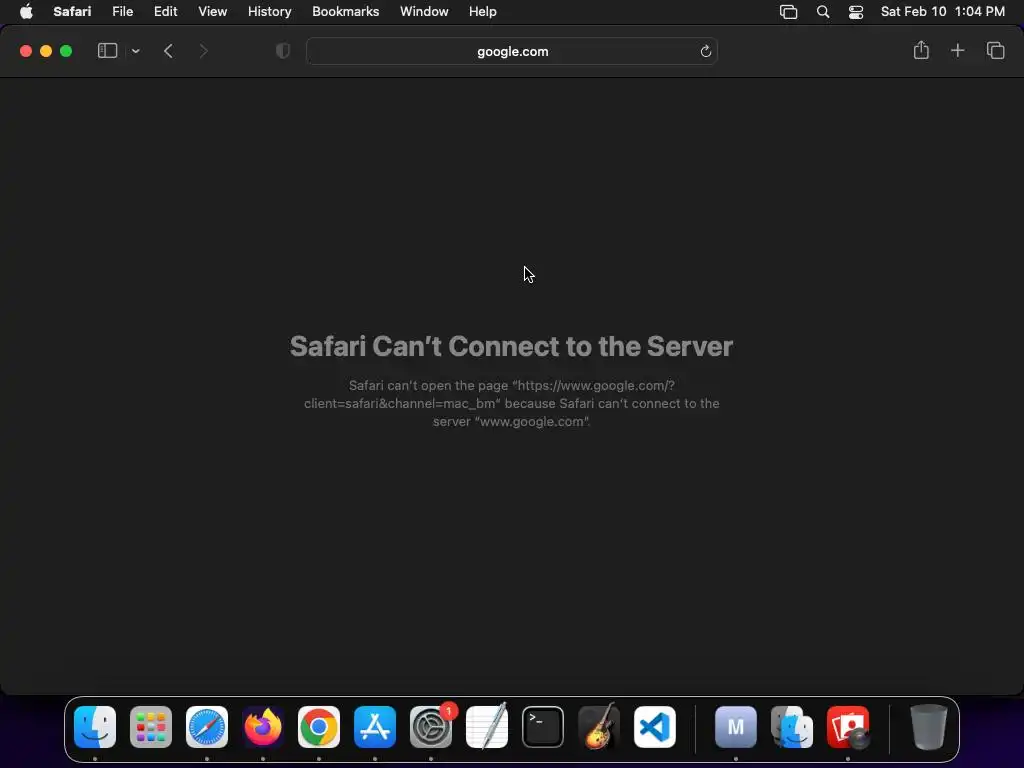Toggle the Safari sidebar button

point(107,51)
